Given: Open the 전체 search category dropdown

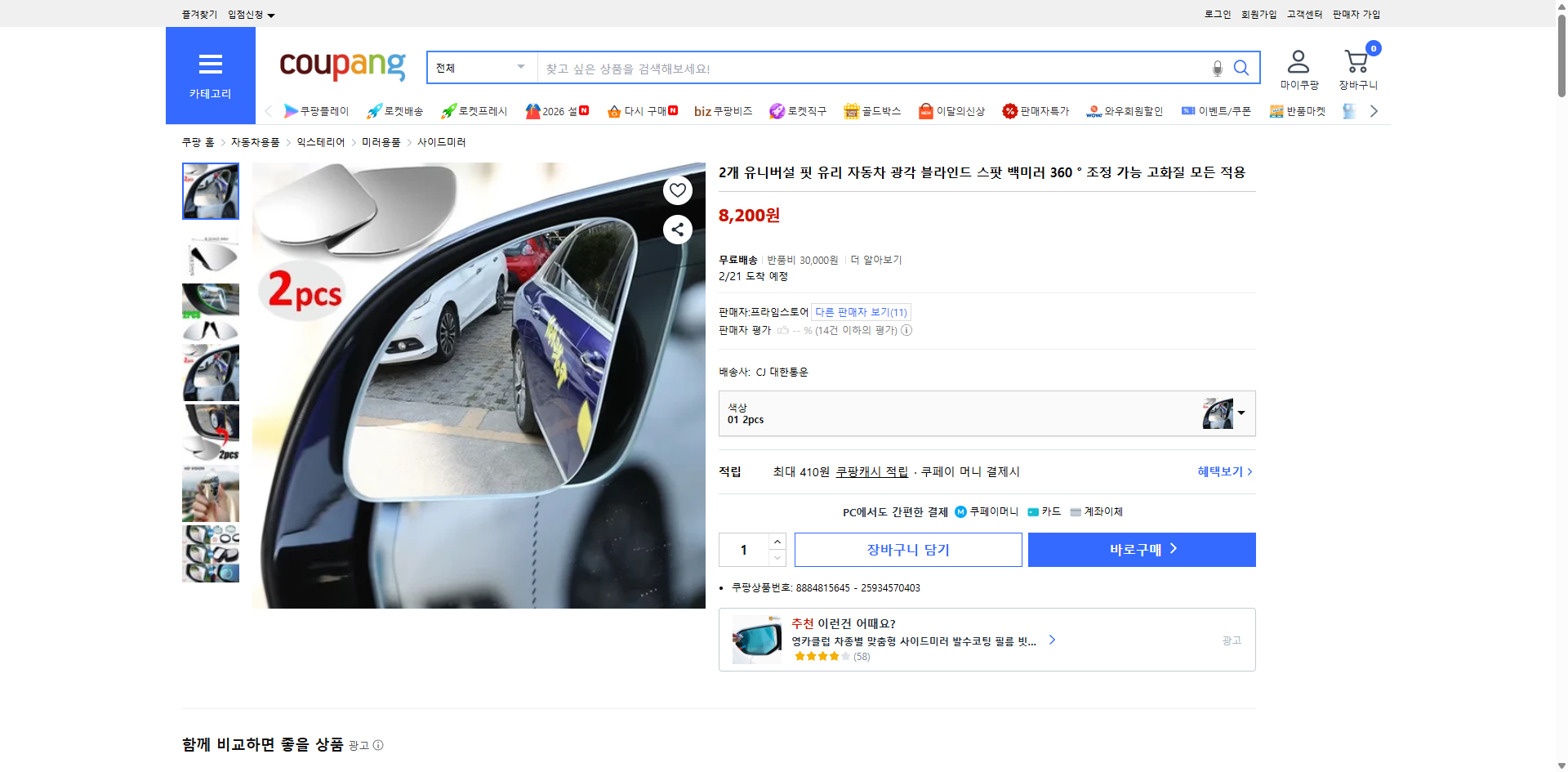Looking at the screenshot, I should [481, 68].
